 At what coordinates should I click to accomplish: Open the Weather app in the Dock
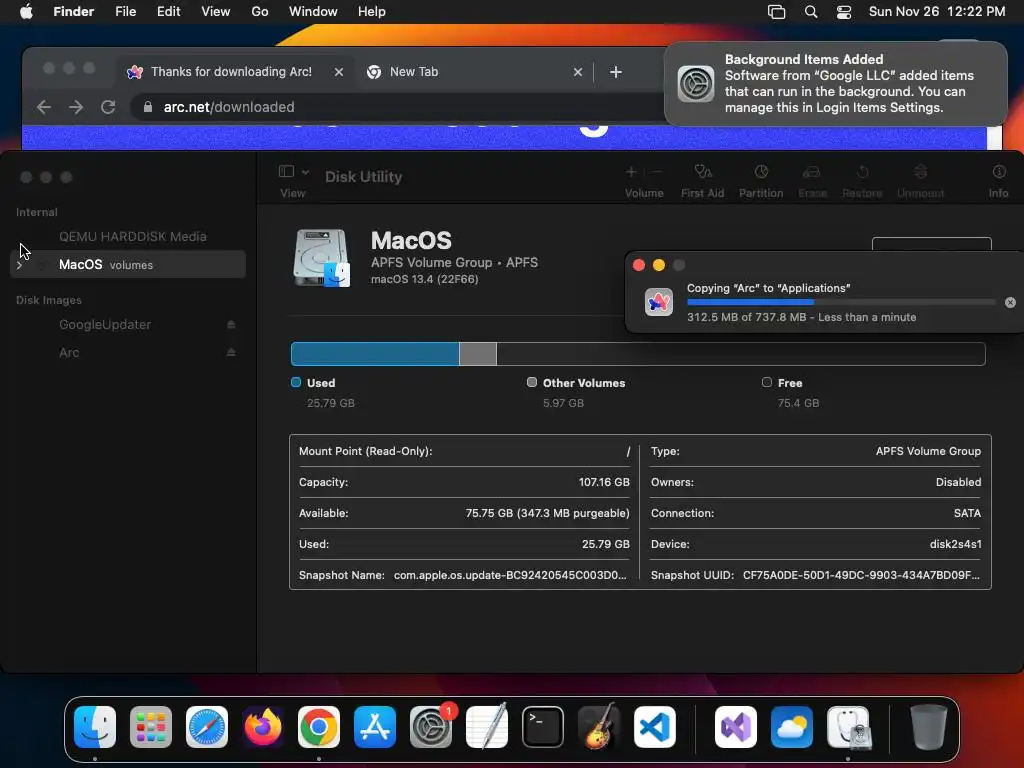(x=792, y=727)
